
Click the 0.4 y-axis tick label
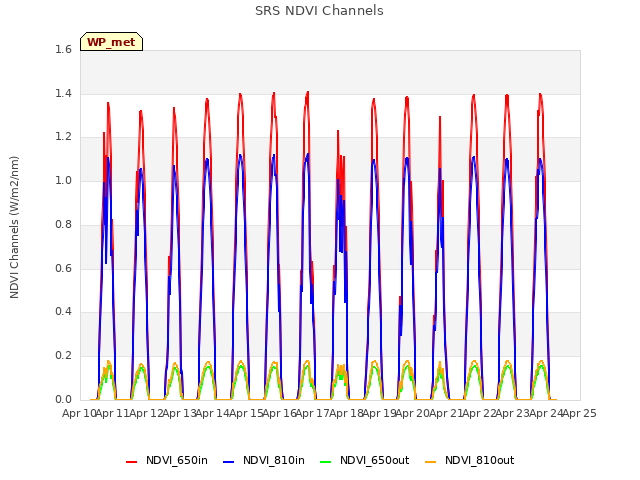click(63, 311)
